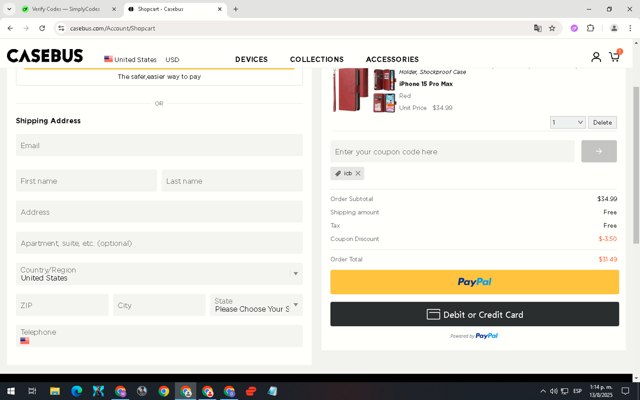Click the red wallet case main thumbnail
This screenshot has height=400, width=640.
point(350,90)
